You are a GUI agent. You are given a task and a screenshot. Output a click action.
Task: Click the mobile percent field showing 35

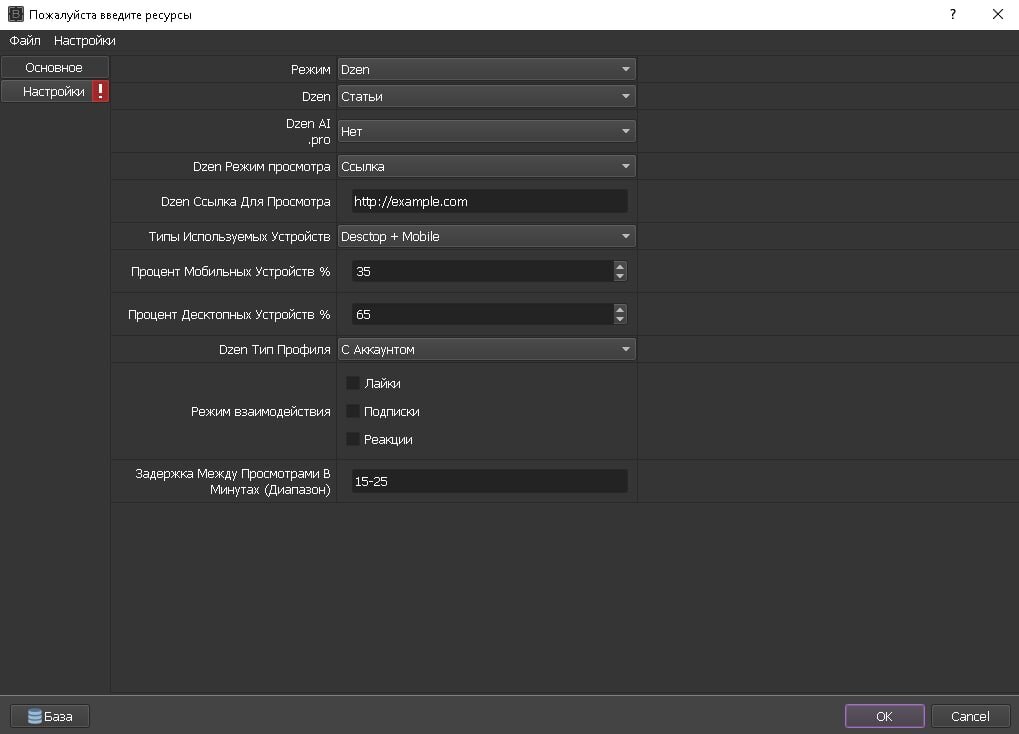click(483, 272)
